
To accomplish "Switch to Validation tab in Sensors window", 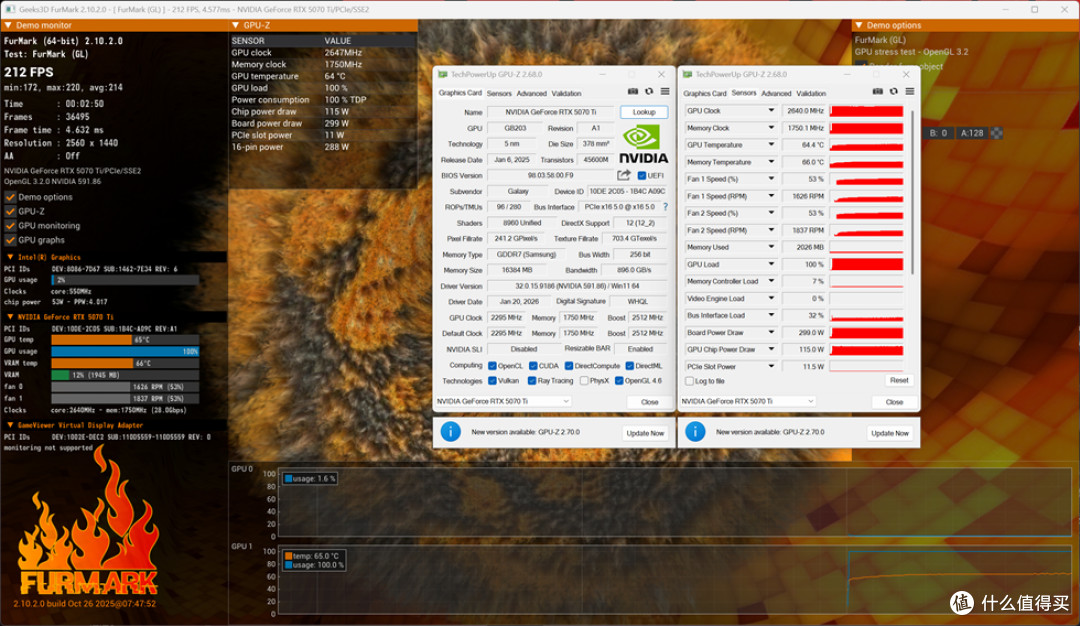I will [x=811, y=93].
